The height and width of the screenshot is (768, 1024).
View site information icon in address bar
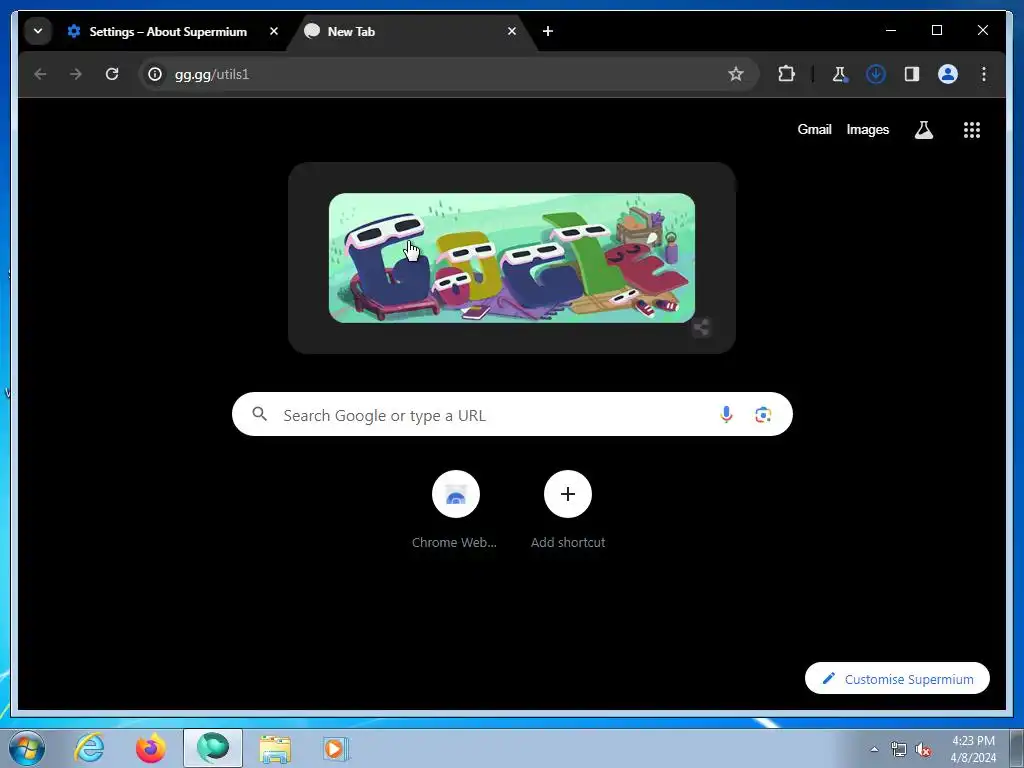155,74
